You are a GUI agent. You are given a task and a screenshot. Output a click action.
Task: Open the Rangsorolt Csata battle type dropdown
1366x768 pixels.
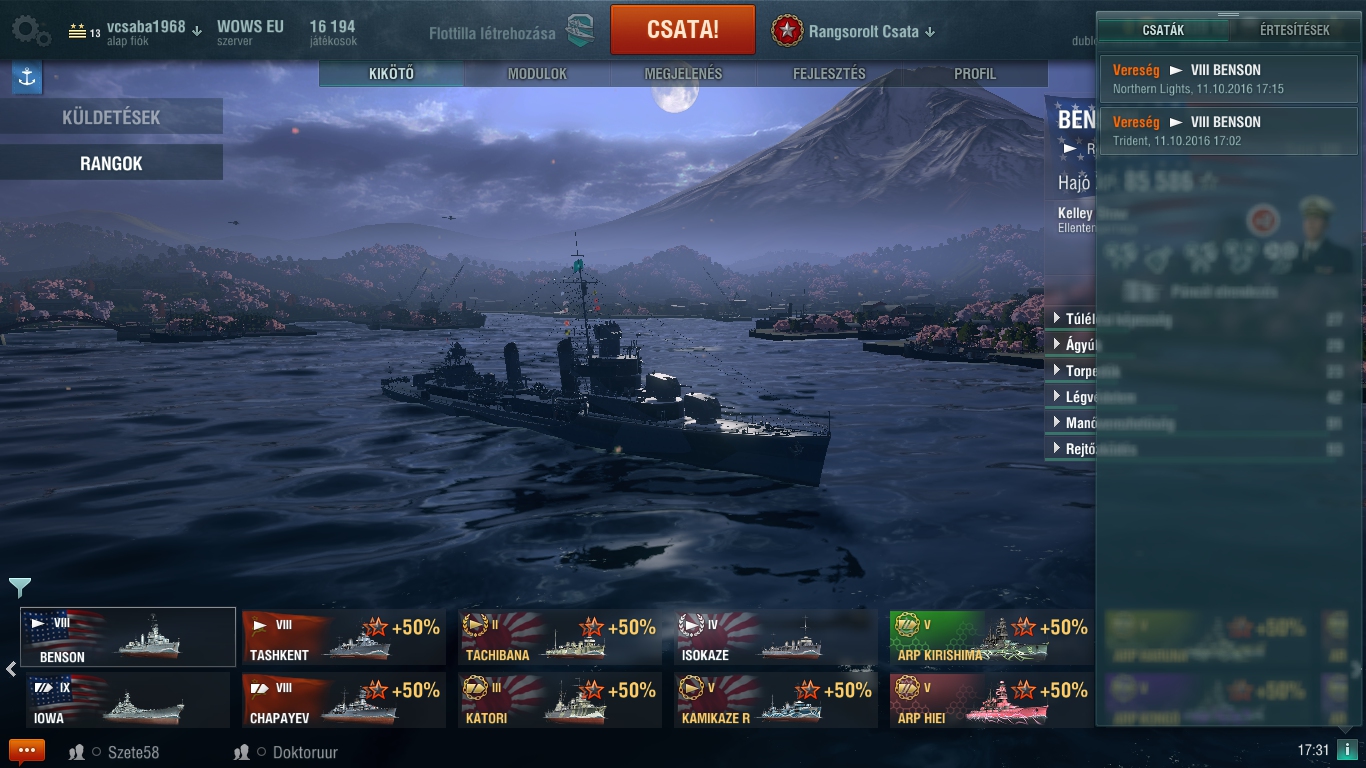click(930, 32)
